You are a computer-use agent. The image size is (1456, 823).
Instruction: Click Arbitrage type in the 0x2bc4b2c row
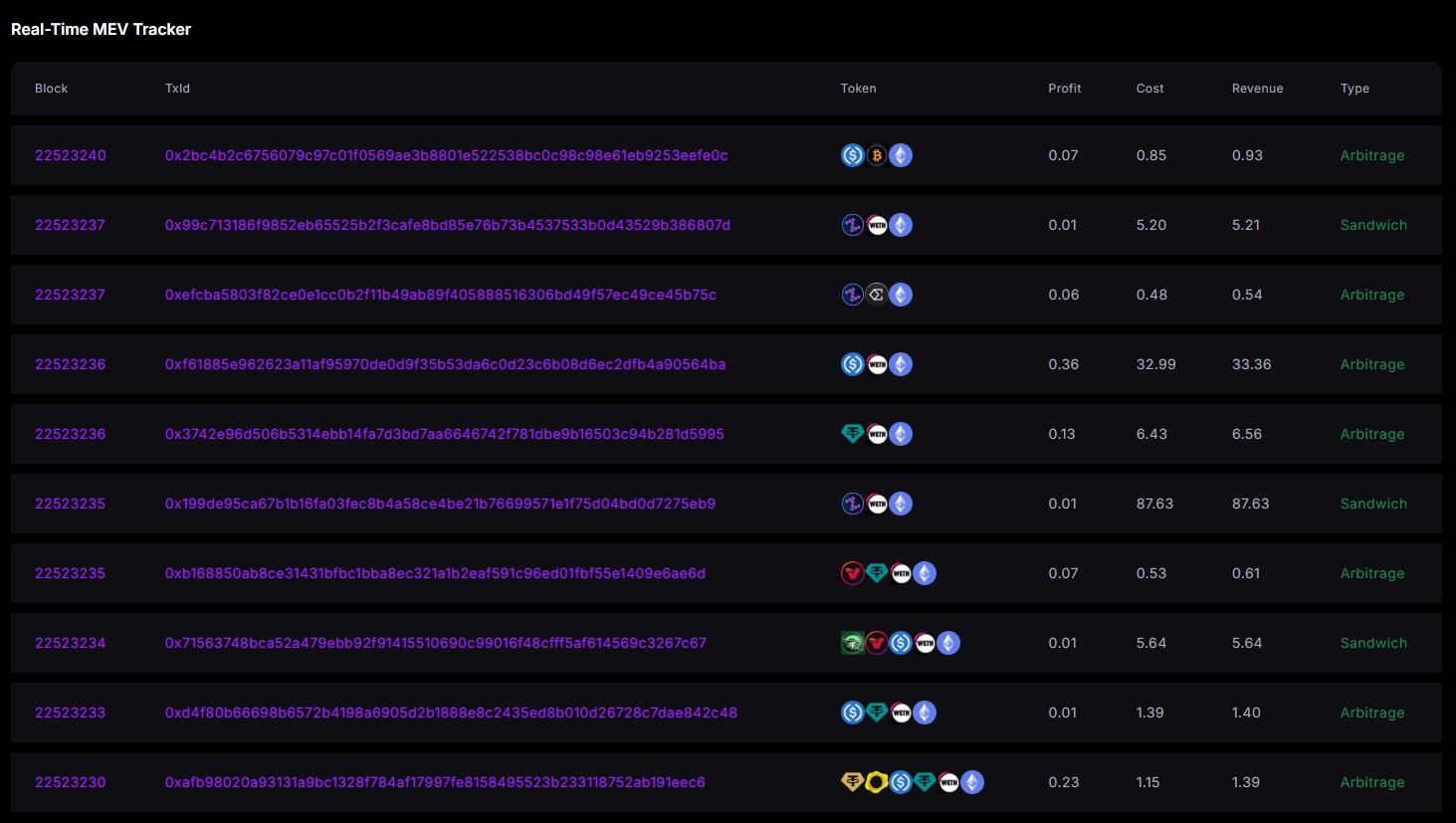click(1372, 155)
